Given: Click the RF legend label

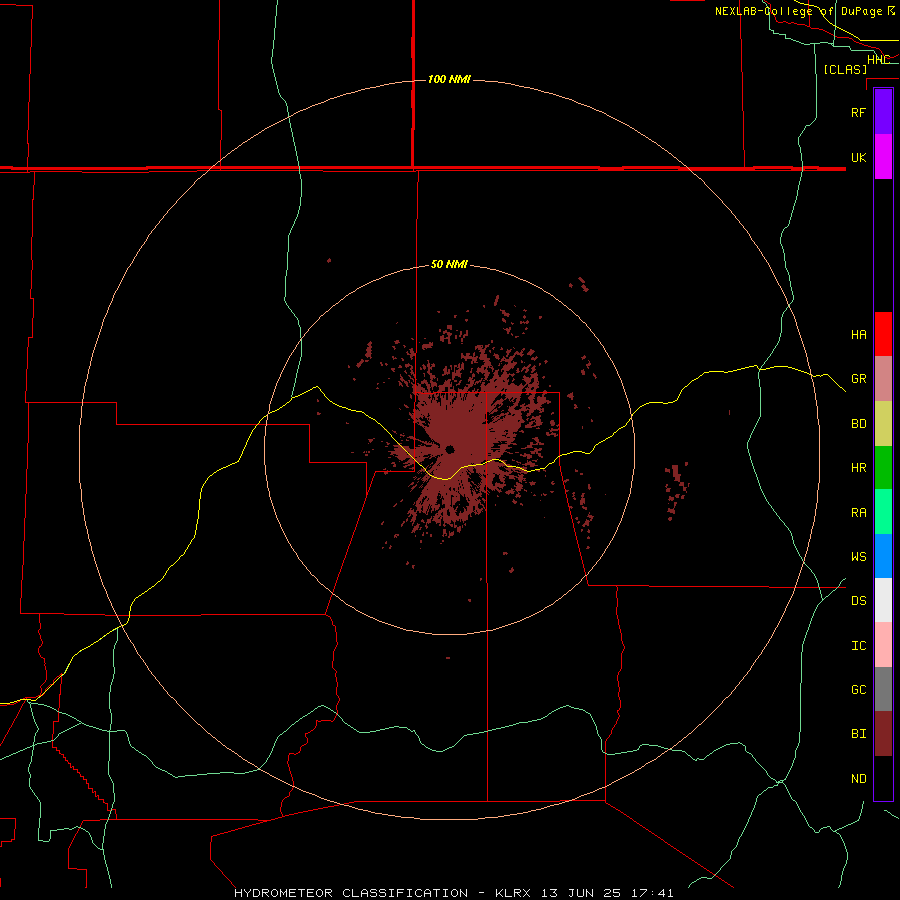Looking at the screenshot, I should tap(858, 112).
